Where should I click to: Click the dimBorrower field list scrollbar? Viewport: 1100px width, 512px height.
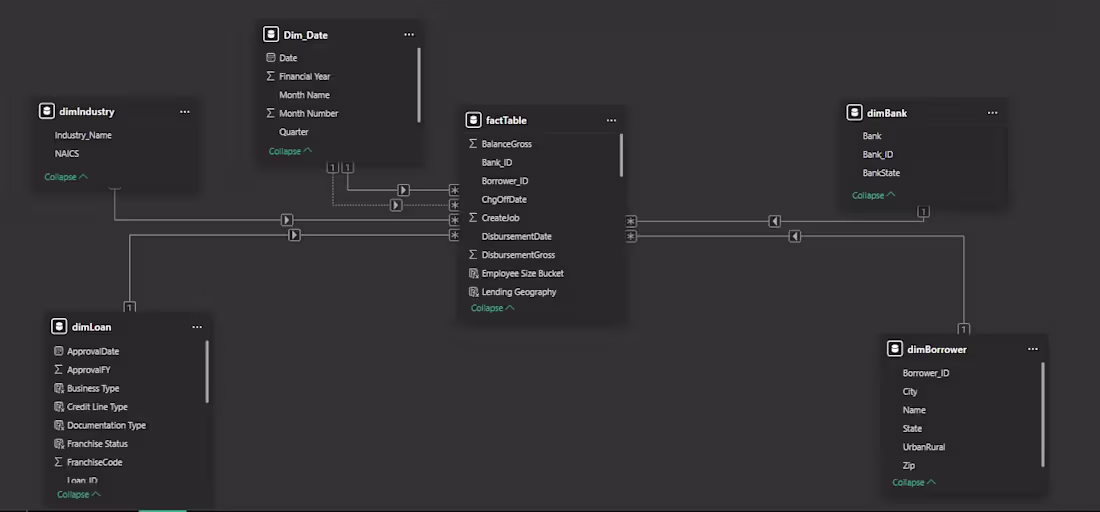1043,415
